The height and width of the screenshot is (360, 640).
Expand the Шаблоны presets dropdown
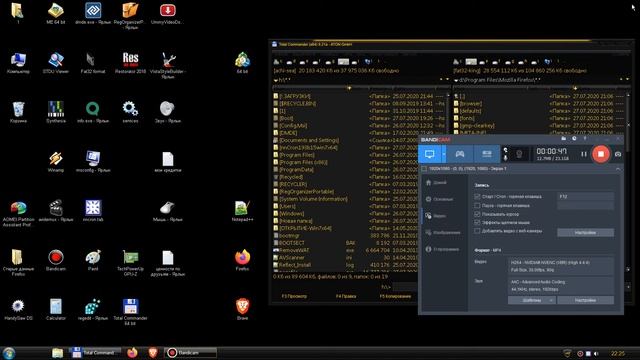[531, 300]
